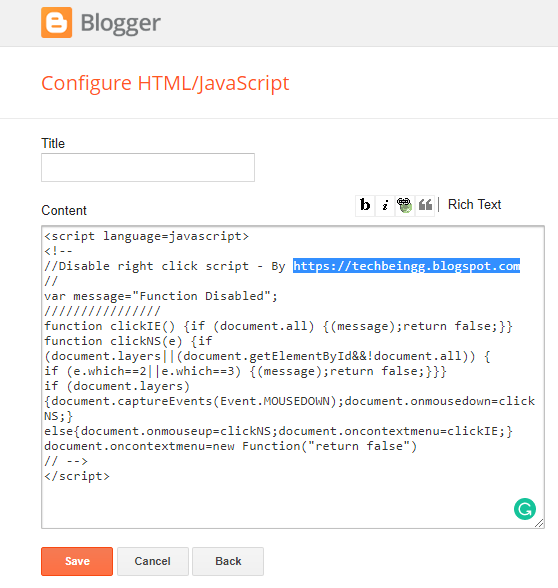Click the Save button
This screenshot has width=558, height=588.
pos(77,561)
